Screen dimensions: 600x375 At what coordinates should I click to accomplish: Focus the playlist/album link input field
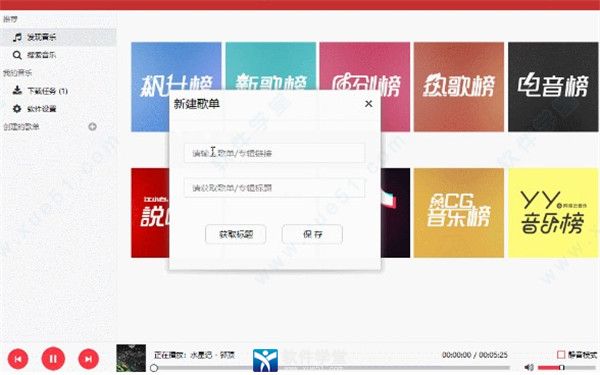tap(274, 153)
